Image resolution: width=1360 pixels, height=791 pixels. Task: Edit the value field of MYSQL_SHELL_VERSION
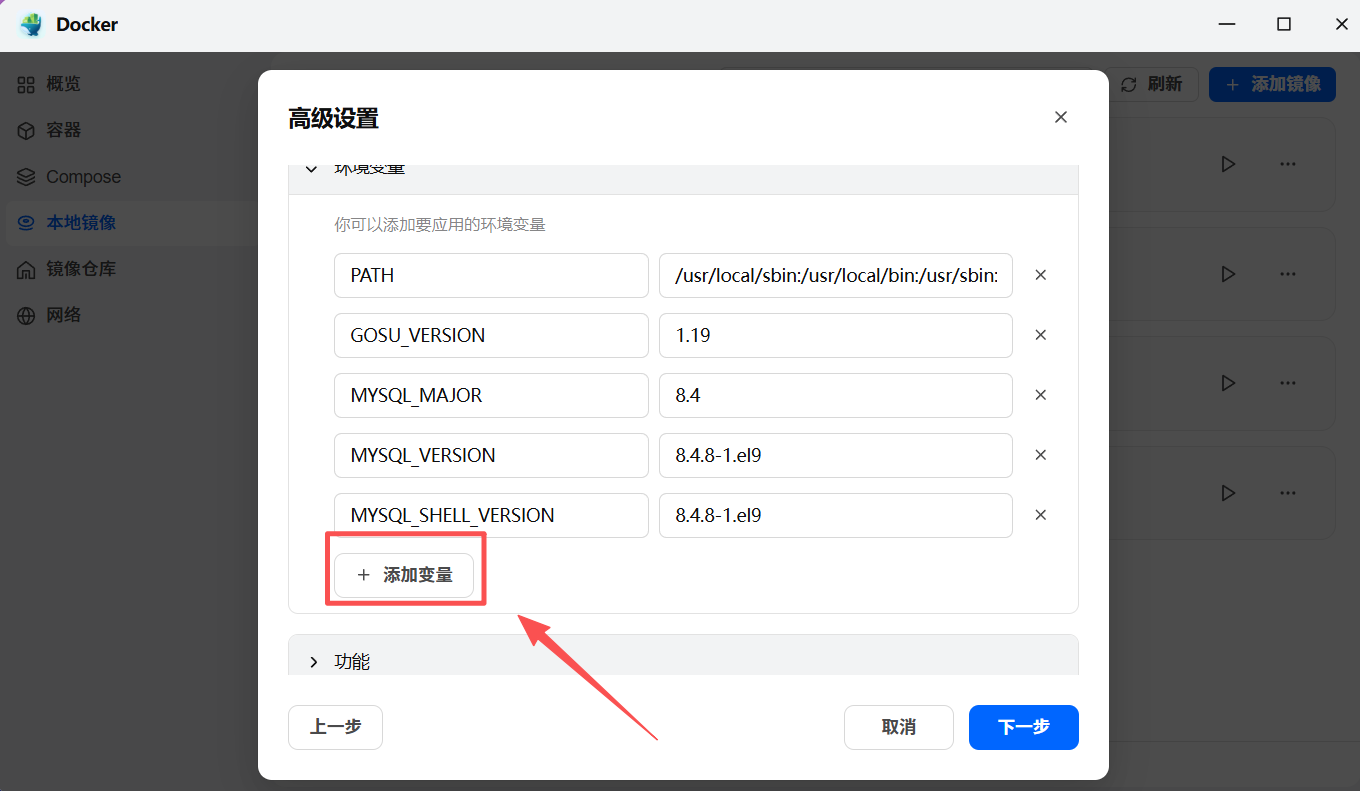(836, 515)
